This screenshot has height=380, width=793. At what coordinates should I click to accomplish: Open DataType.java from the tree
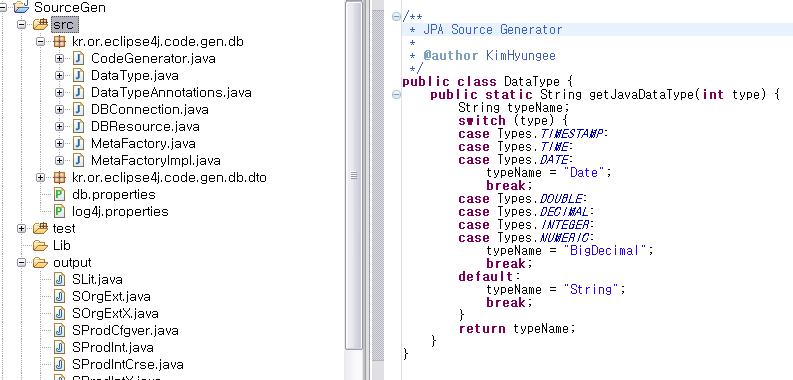tap(135, 75)
